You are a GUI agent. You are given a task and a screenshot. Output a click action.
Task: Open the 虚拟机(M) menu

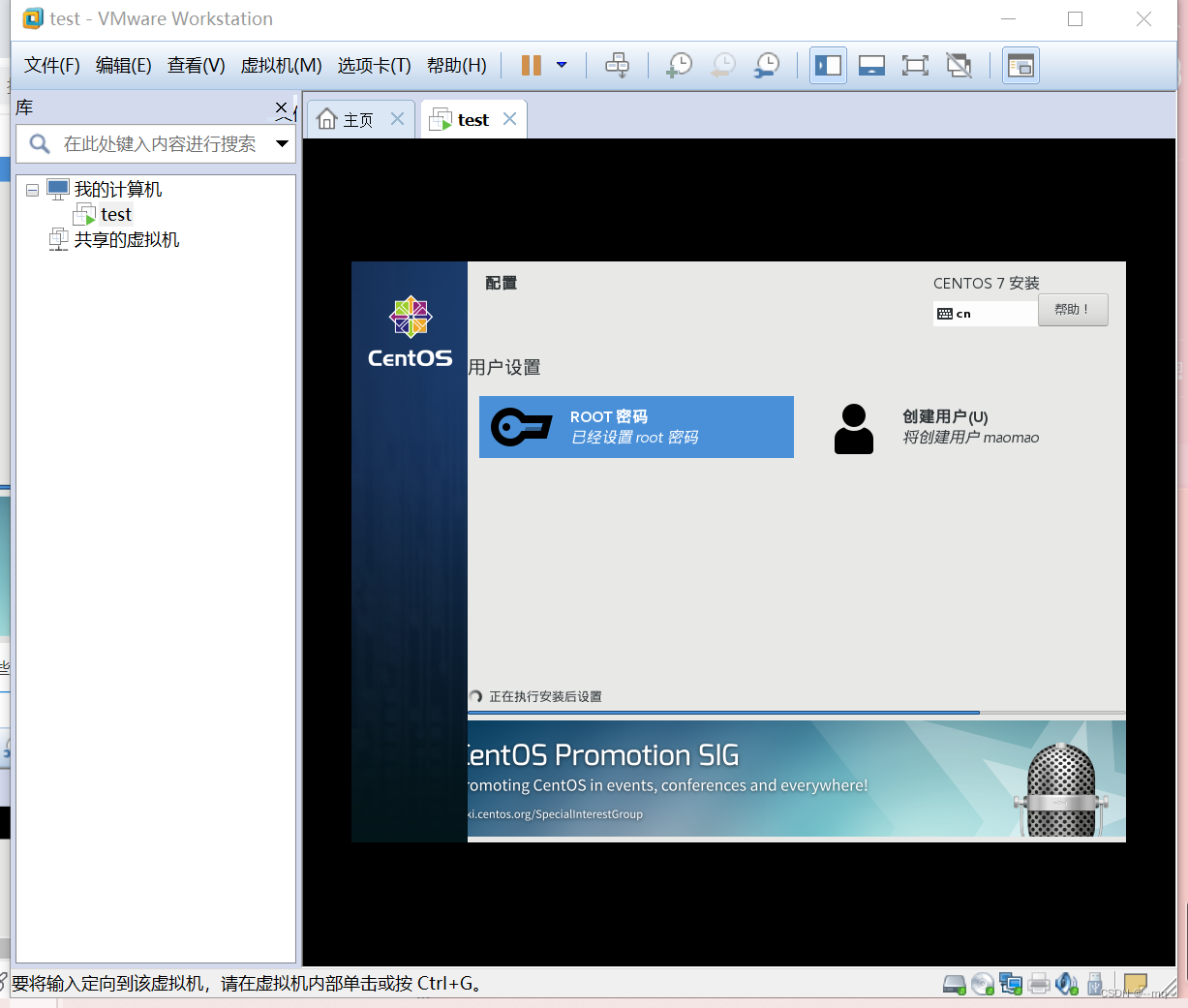281,65
